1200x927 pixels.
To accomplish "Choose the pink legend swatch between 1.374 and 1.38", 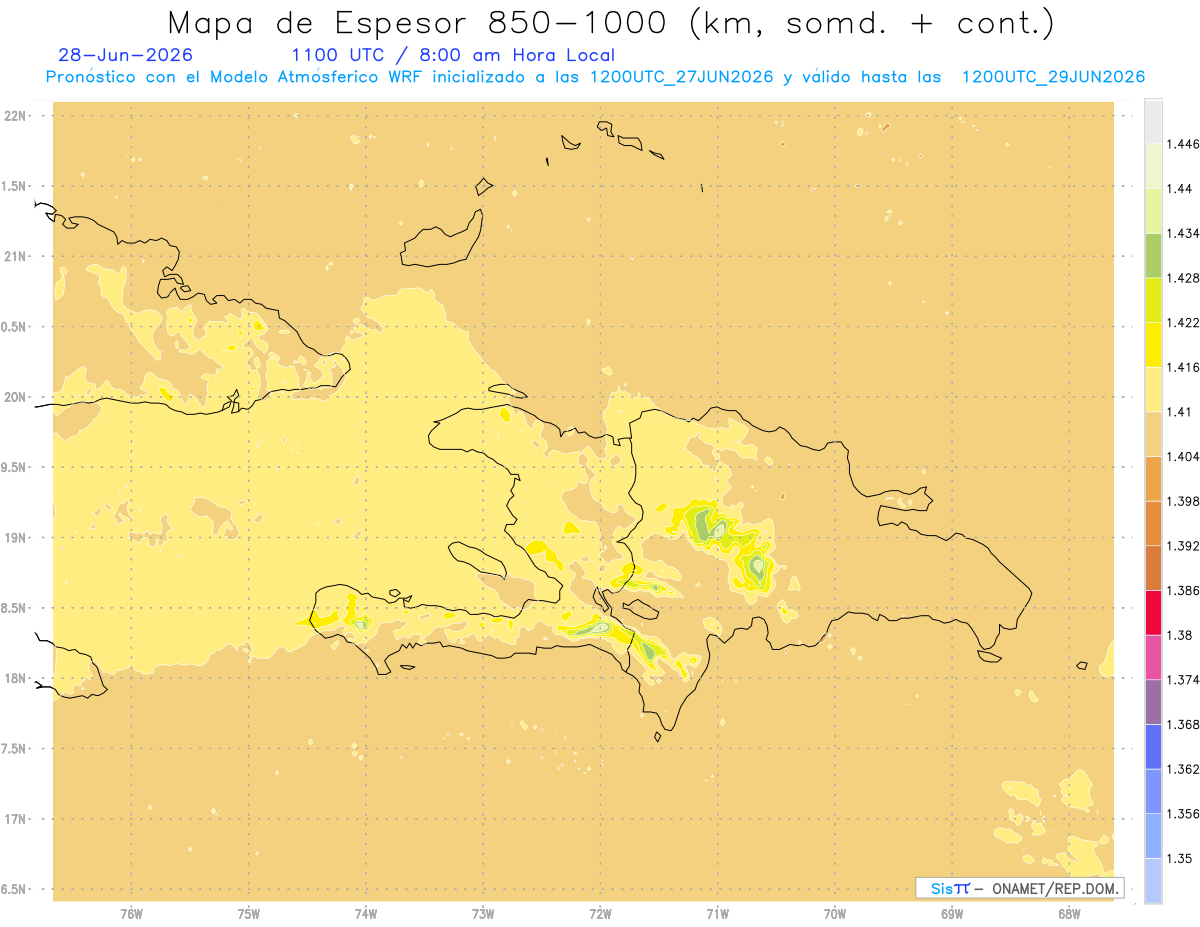I will [1153, 657].
